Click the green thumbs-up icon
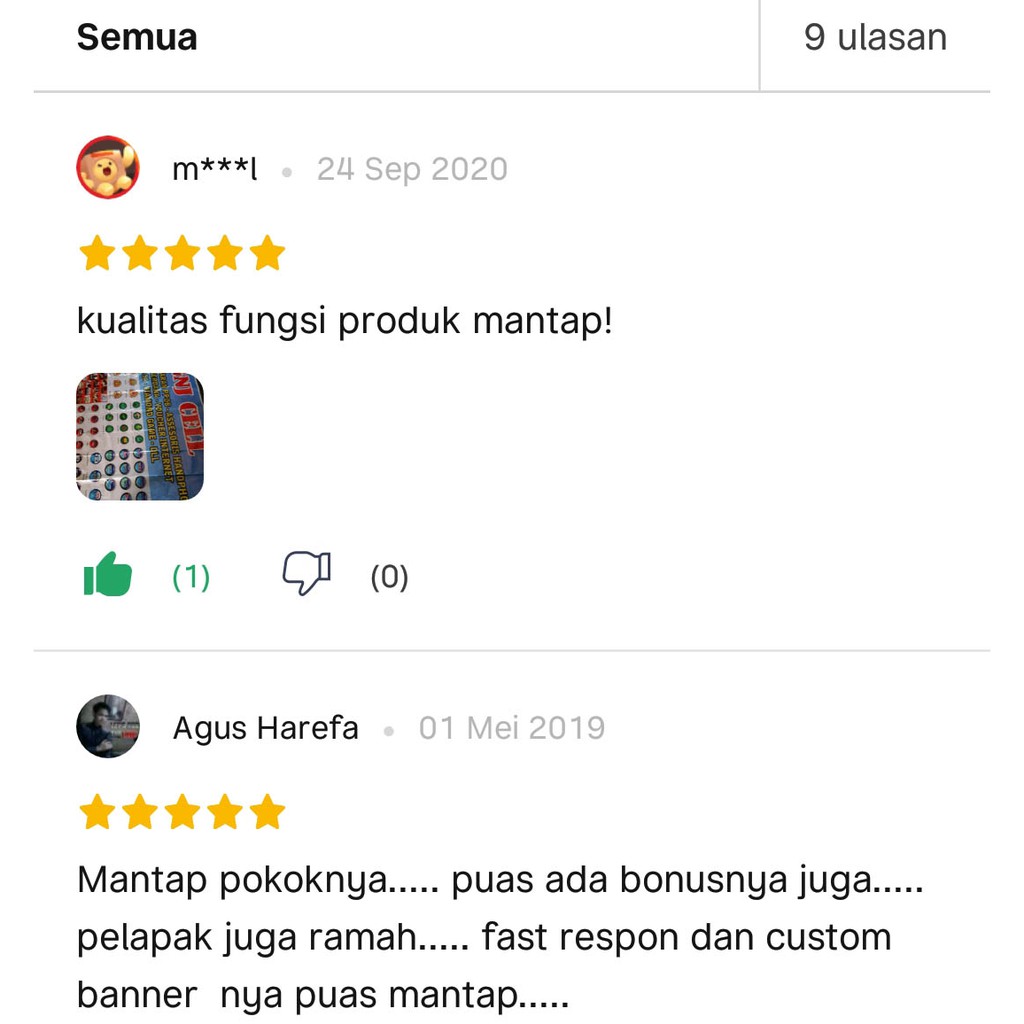 coord(108,575)
